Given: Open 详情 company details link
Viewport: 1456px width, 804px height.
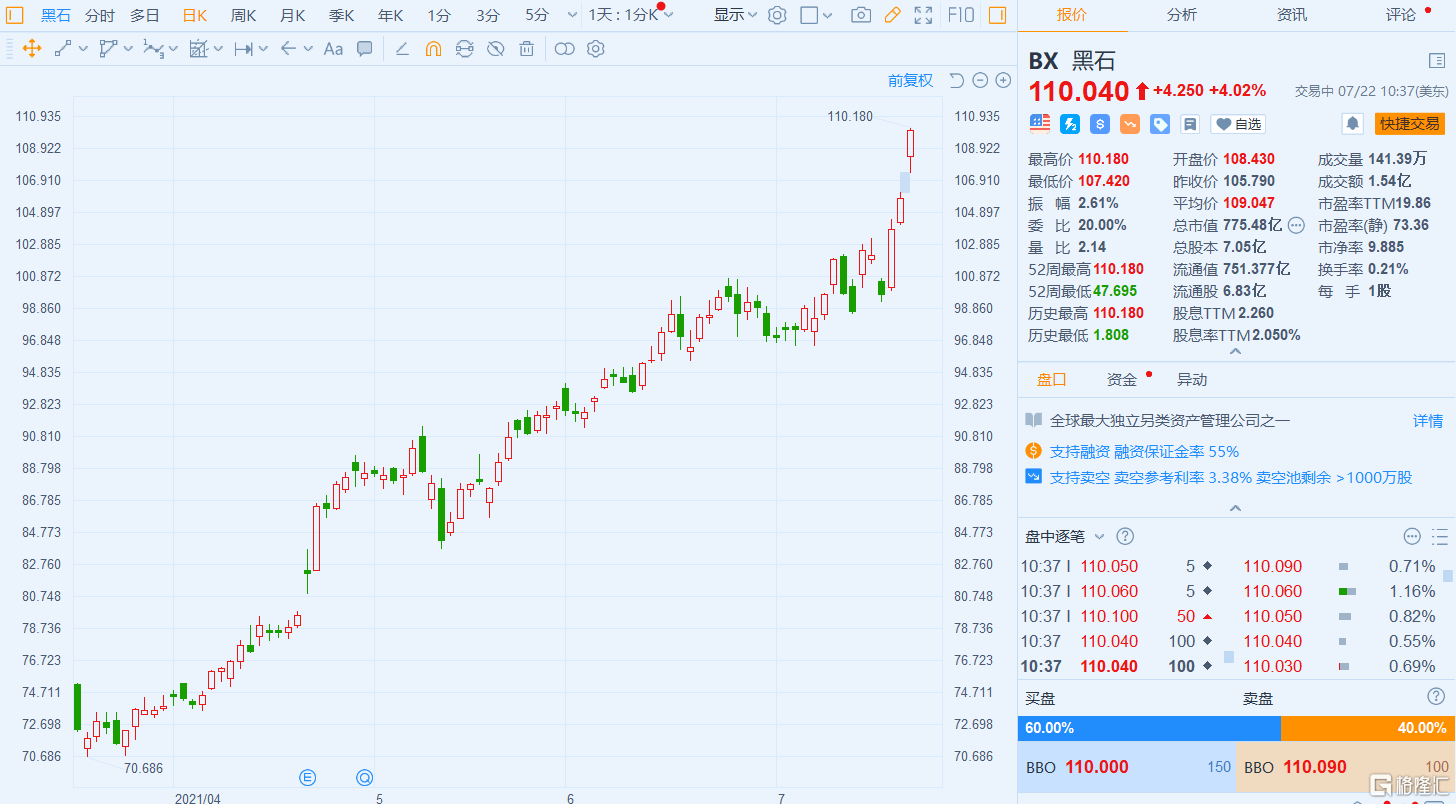Looking at the screenshot, I should pos(1428,421).
